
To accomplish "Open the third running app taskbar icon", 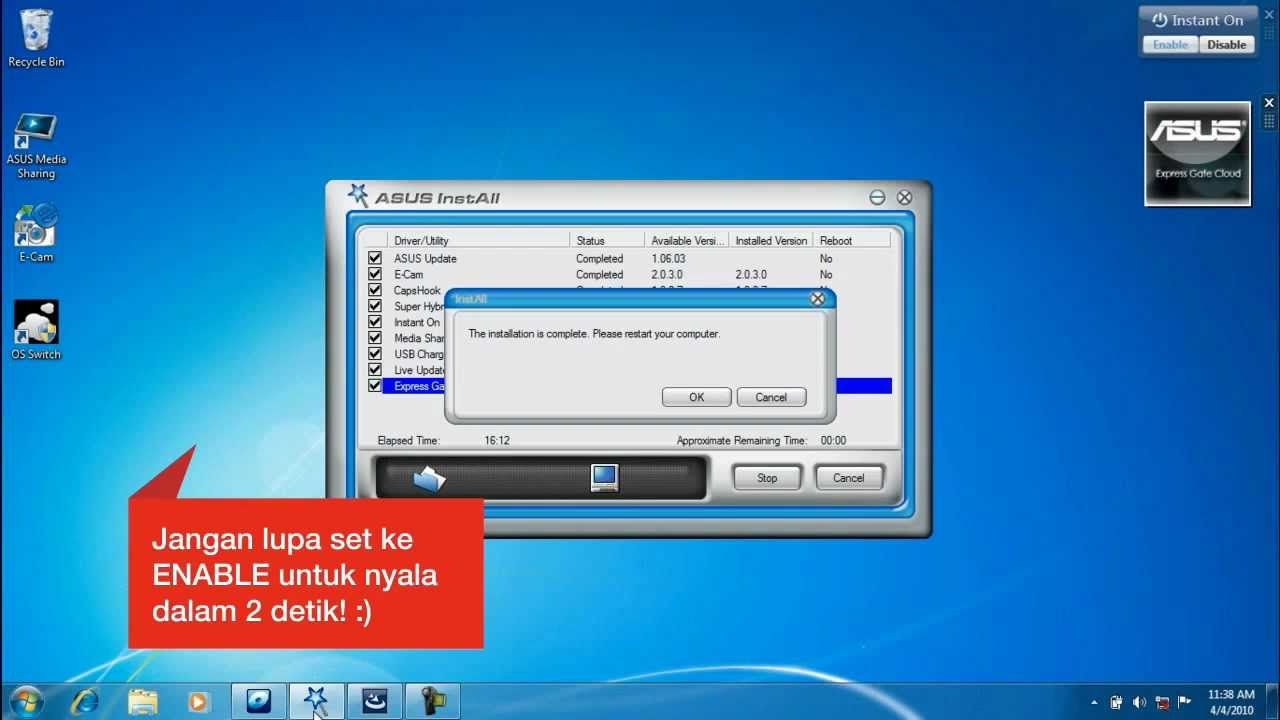I will [x=375, y=701].
